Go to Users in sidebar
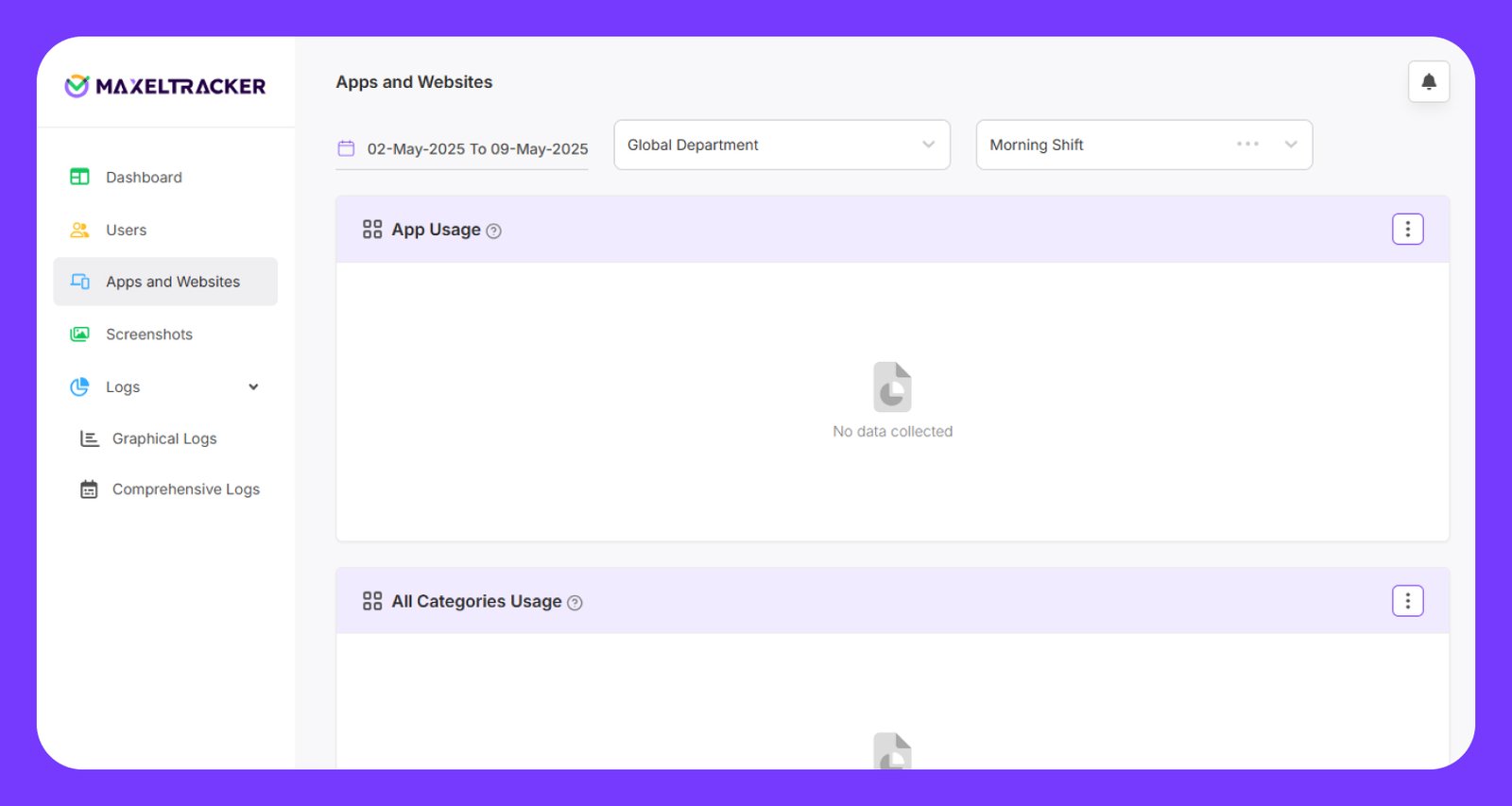The height and width of the screenshot is (806, 1512). (x=126, y=230)
